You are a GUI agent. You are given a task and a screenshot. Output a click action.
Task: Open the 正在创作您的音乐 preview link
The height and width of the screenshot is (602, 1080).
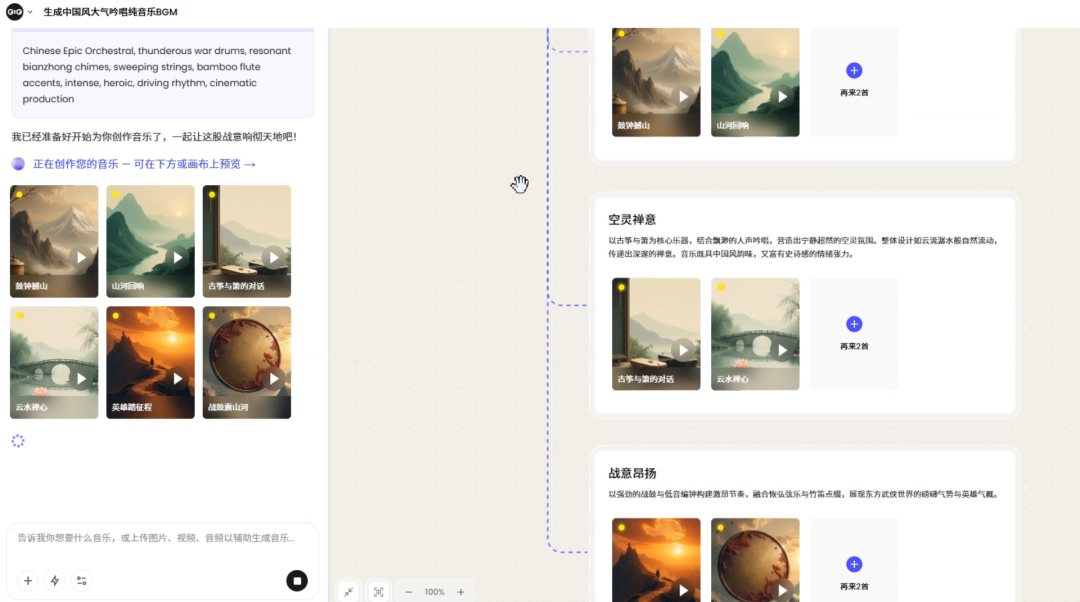[135, 163]
